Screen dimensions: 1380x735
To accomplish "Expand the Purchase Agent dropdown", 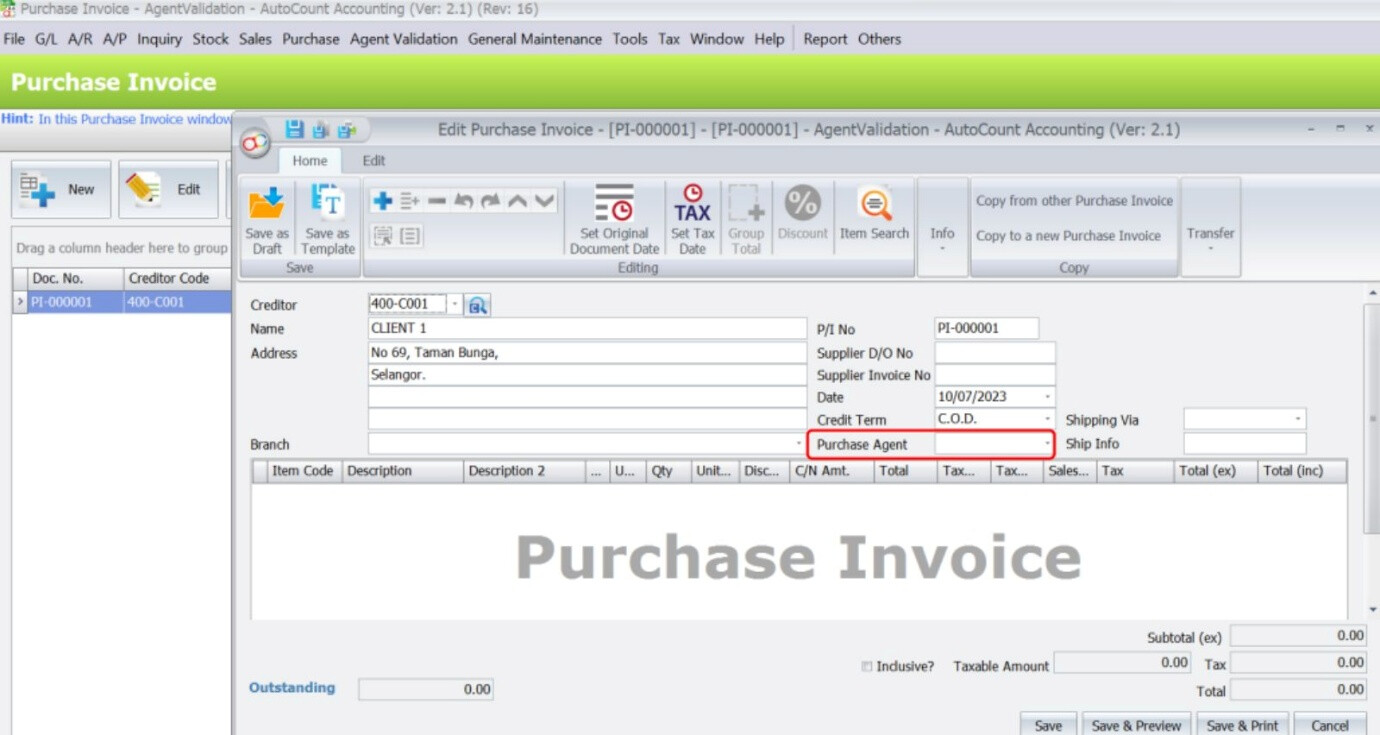I will click(1047, 444).
